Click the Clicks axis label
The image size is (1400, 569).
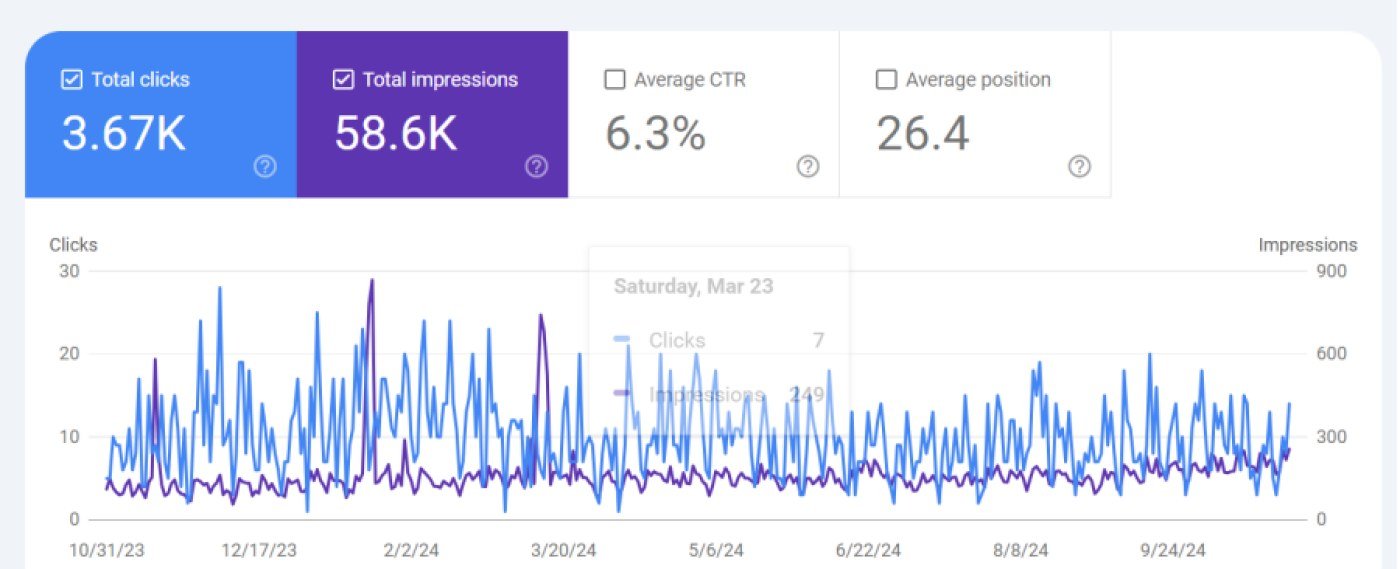click(74, 245)
